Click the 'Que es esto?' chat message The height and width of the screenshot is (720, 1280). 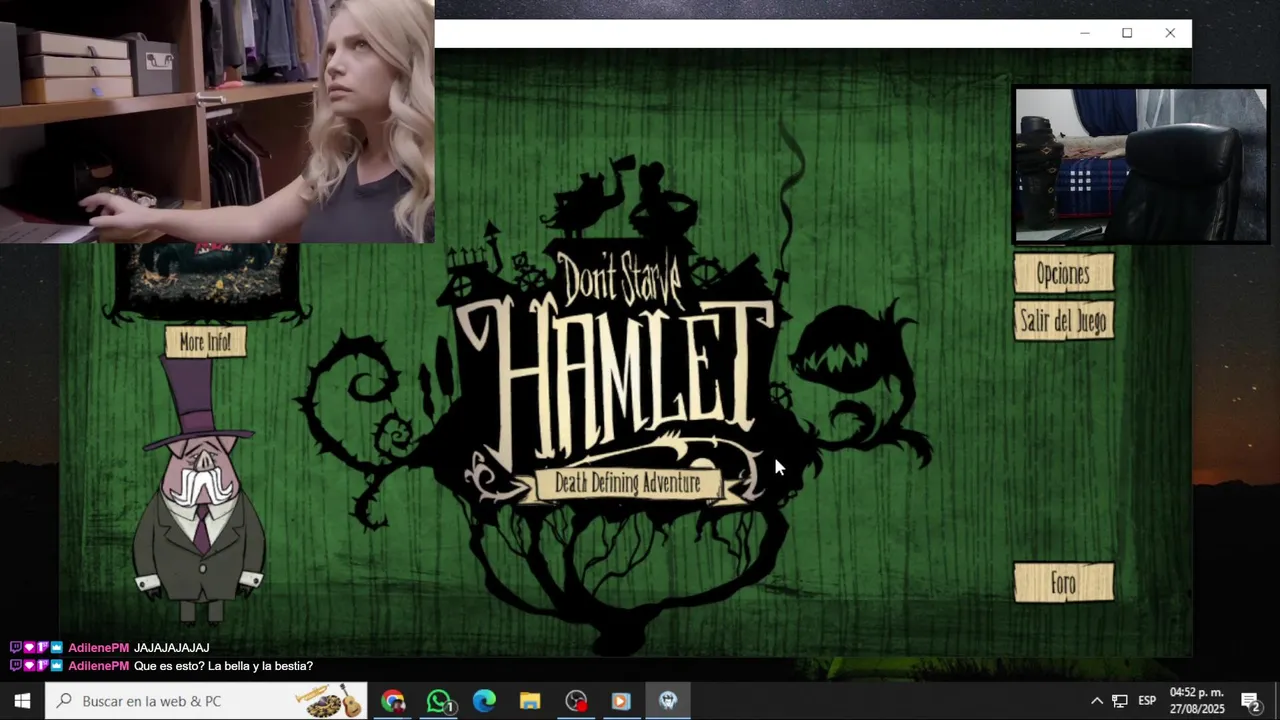pyautogui.click(x=223, y=666)
